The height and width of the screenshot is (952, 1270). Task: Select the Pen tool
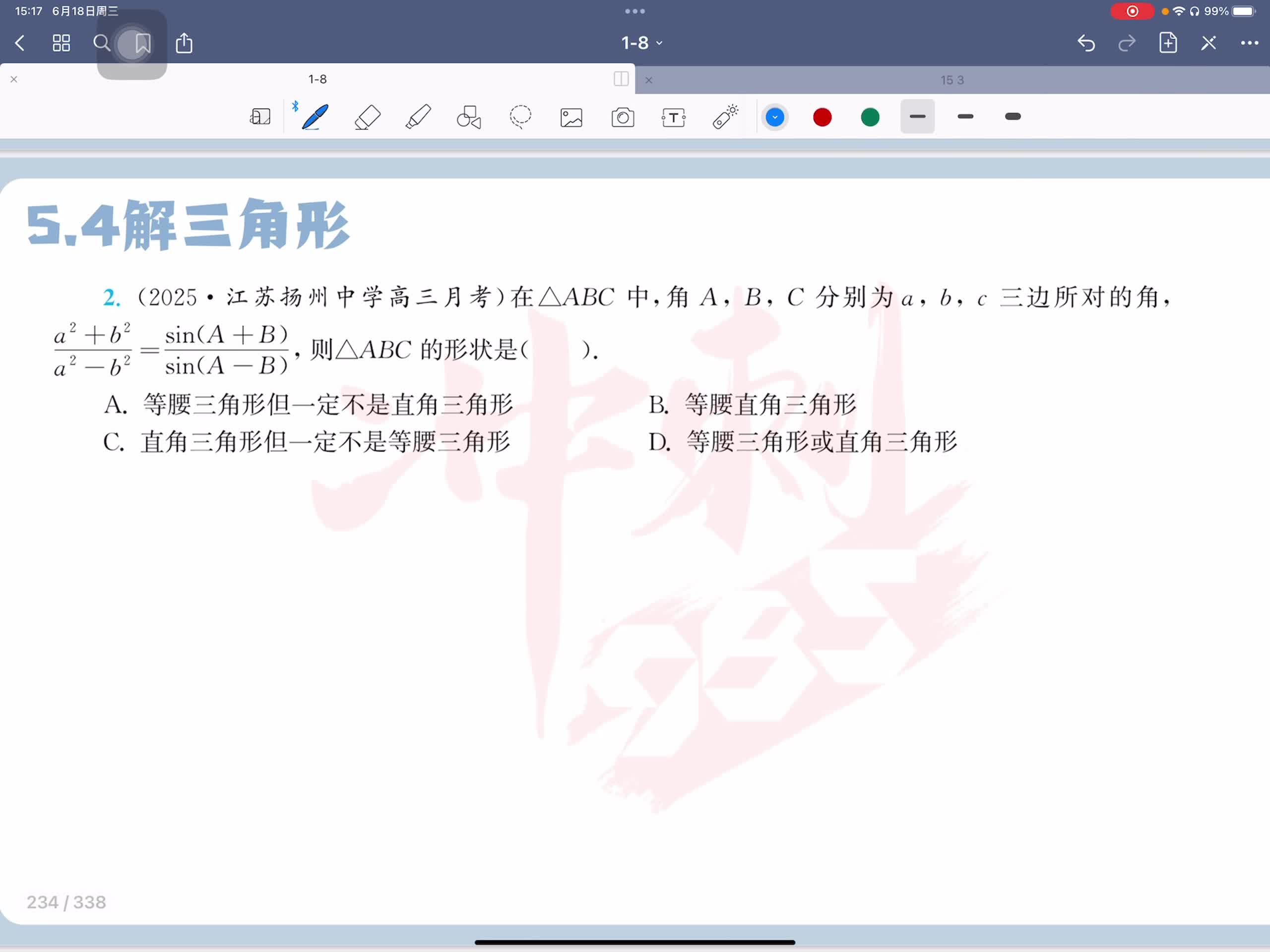(315, 117)
